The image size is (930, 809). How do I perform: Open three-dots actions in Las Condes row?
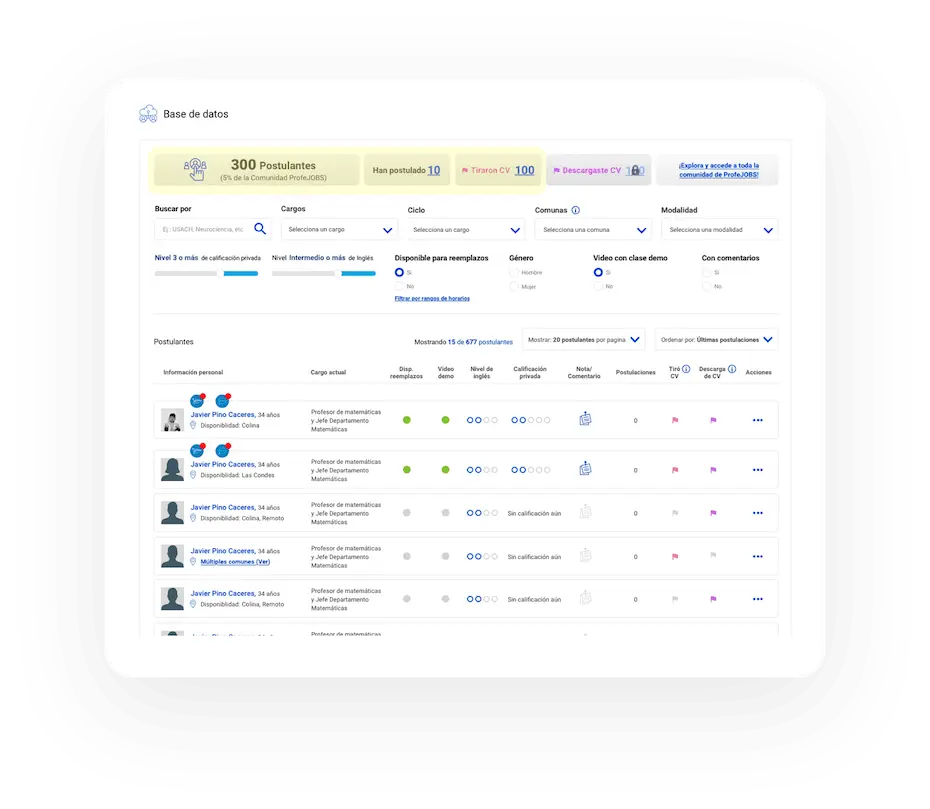[x=757, y=470]
